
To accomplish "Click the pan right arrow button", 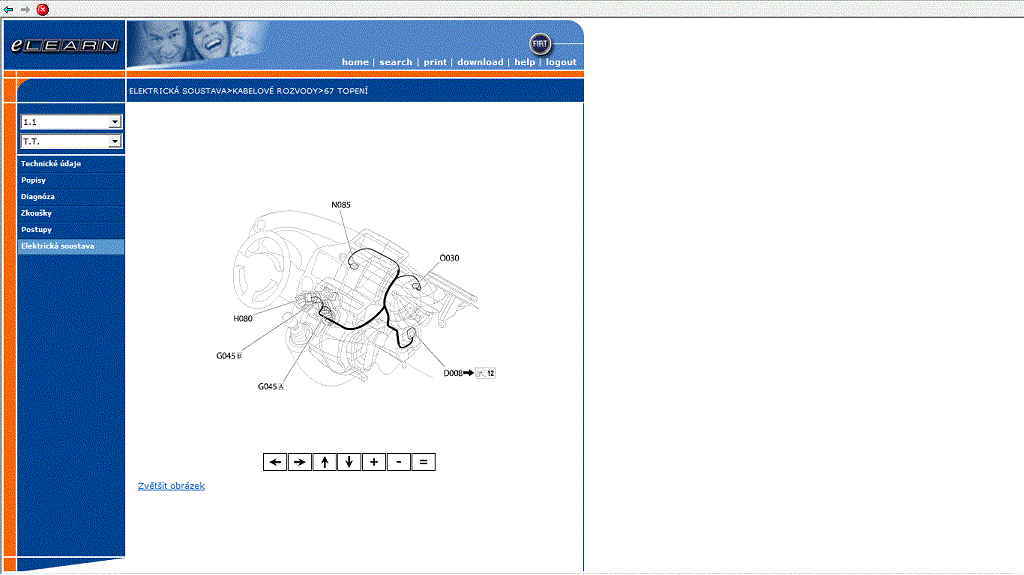I will point(300,462).
